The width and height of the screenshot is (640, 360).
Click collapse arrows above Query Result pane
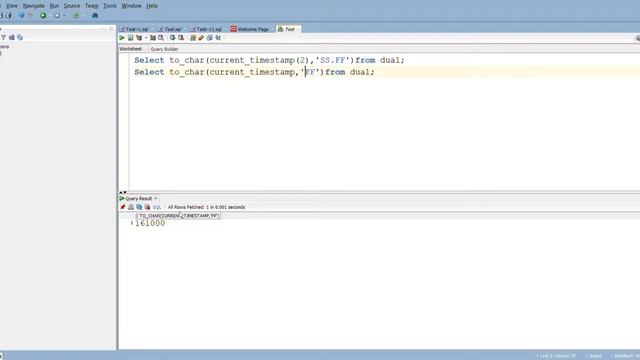tap(123, 192)
